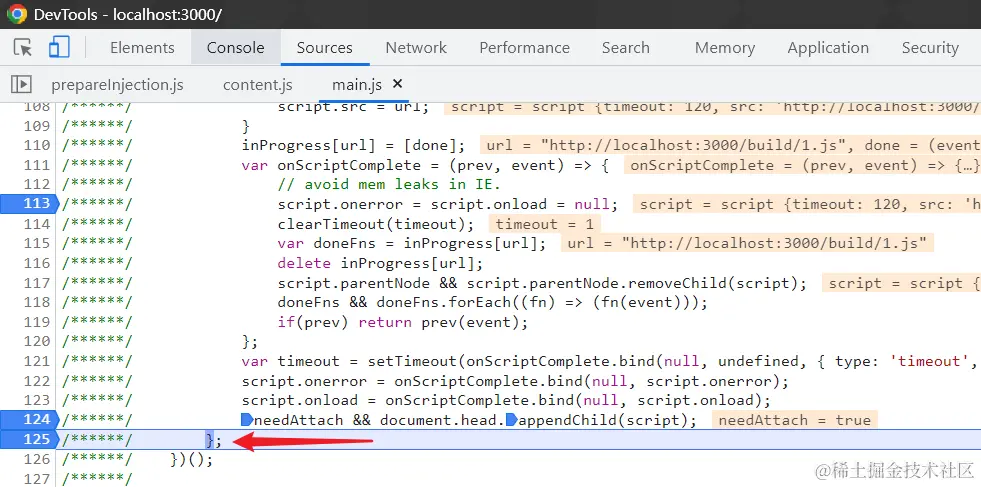Click 'script.onload = onScriptComplete.bind' line 123
This screenshot has height=487, width=981.
pyautogui.click(x=506, y=401)
